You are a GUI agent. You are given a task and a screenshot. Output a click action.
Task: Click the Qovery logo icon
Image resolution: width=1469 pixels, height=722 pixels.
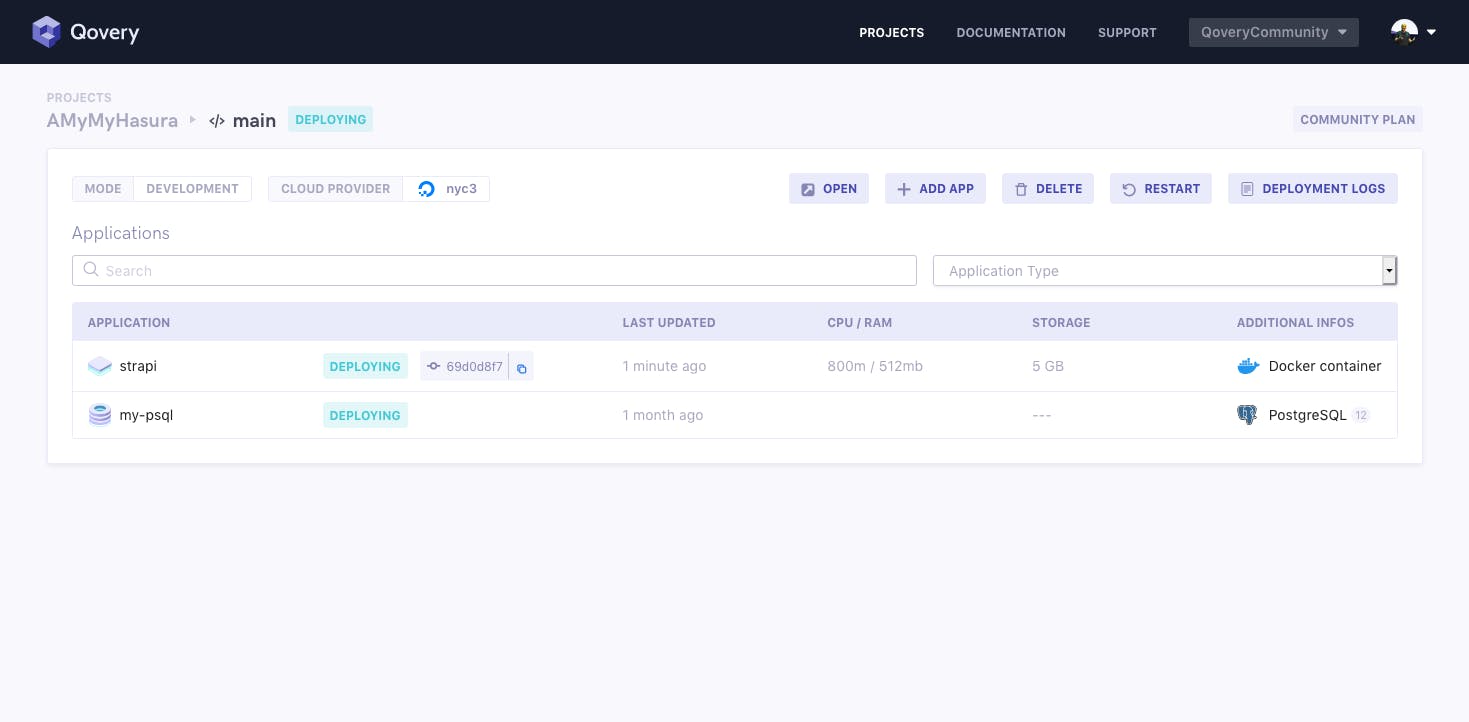coord(46,32)
